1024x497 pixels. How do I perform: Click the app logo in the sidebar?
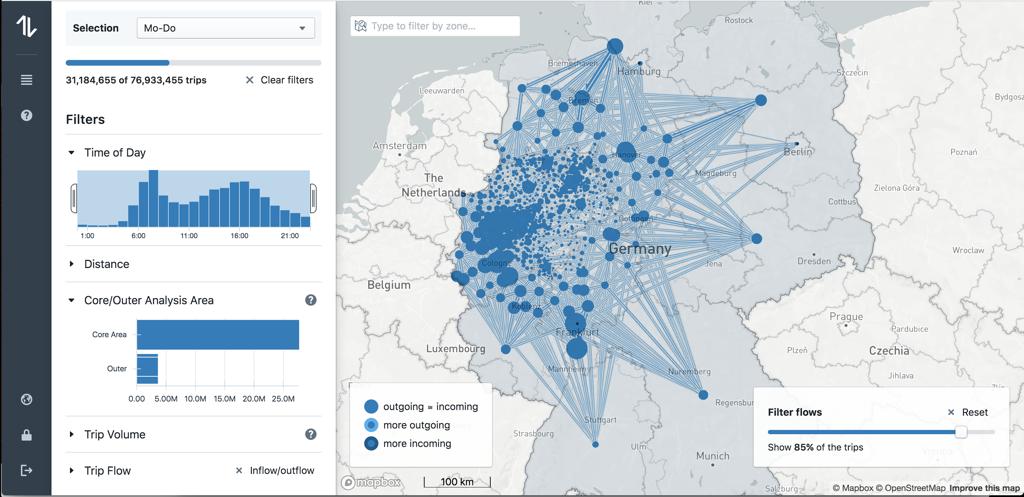coord(26,27)
